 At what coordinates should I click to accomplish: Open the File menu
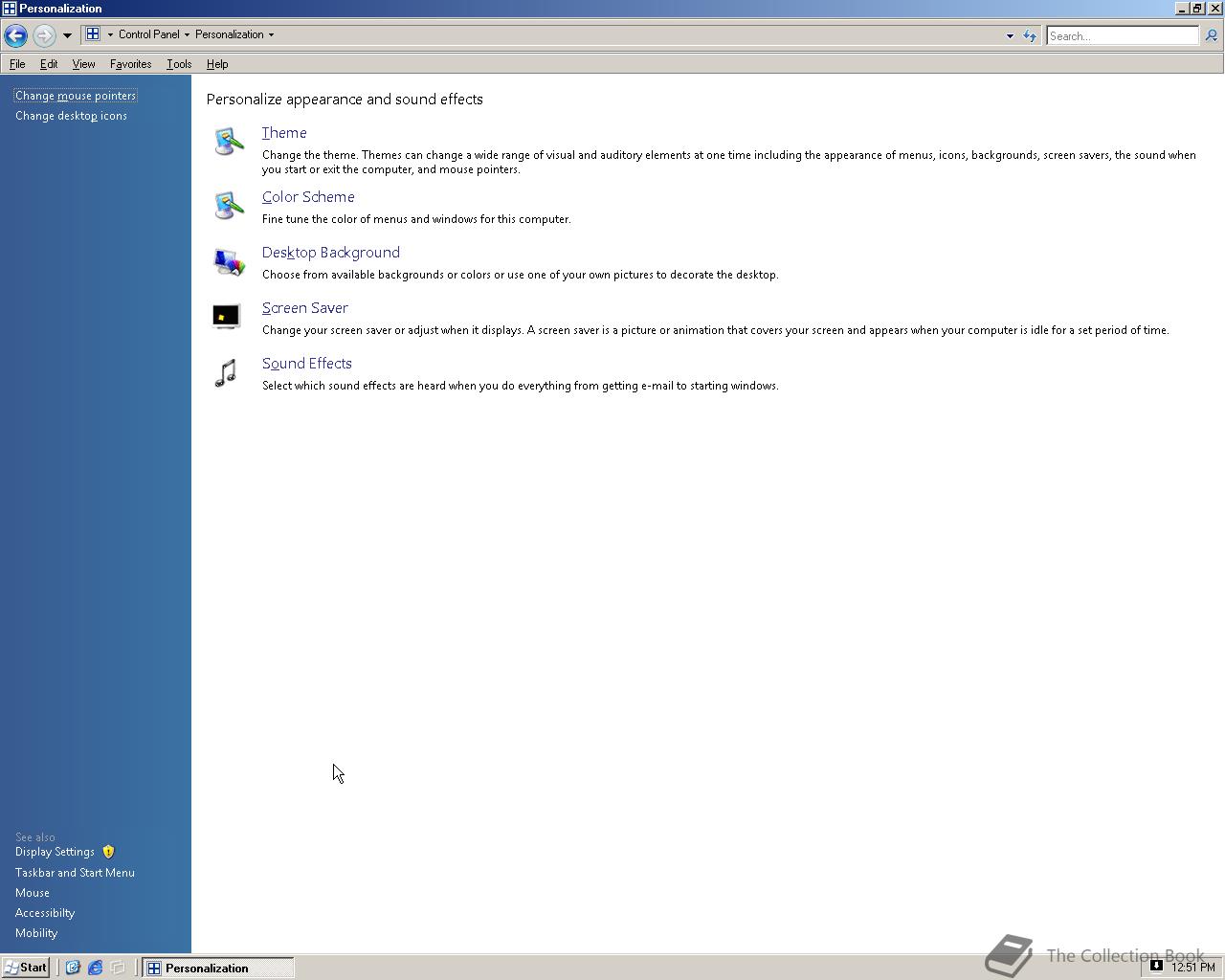pyautogui.click(x=17, y=64)
